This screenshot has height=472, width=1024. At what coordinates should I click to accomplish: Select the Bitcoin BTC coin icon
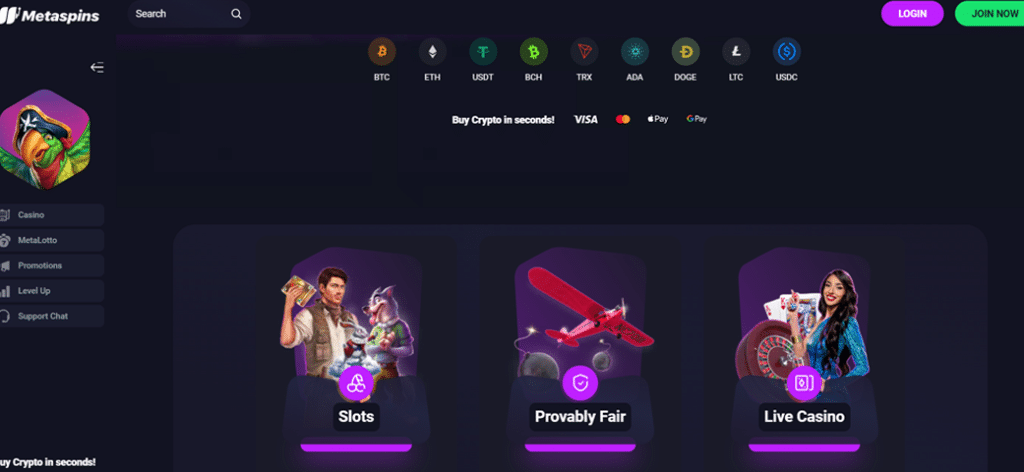point(382,52)
